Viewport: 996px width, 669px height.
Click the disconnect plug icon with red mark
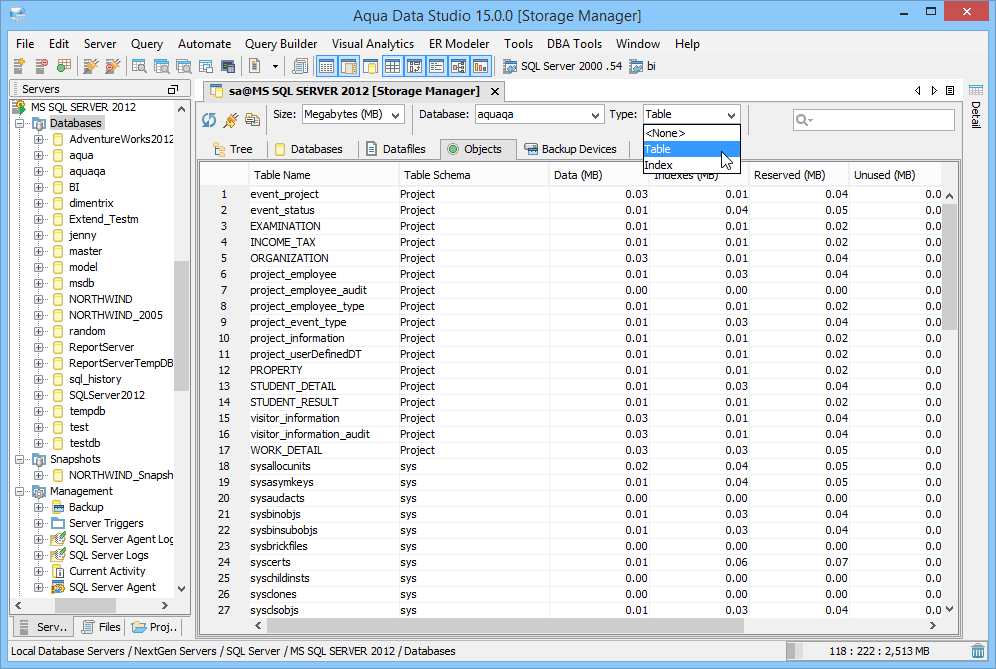coord(112,66)
